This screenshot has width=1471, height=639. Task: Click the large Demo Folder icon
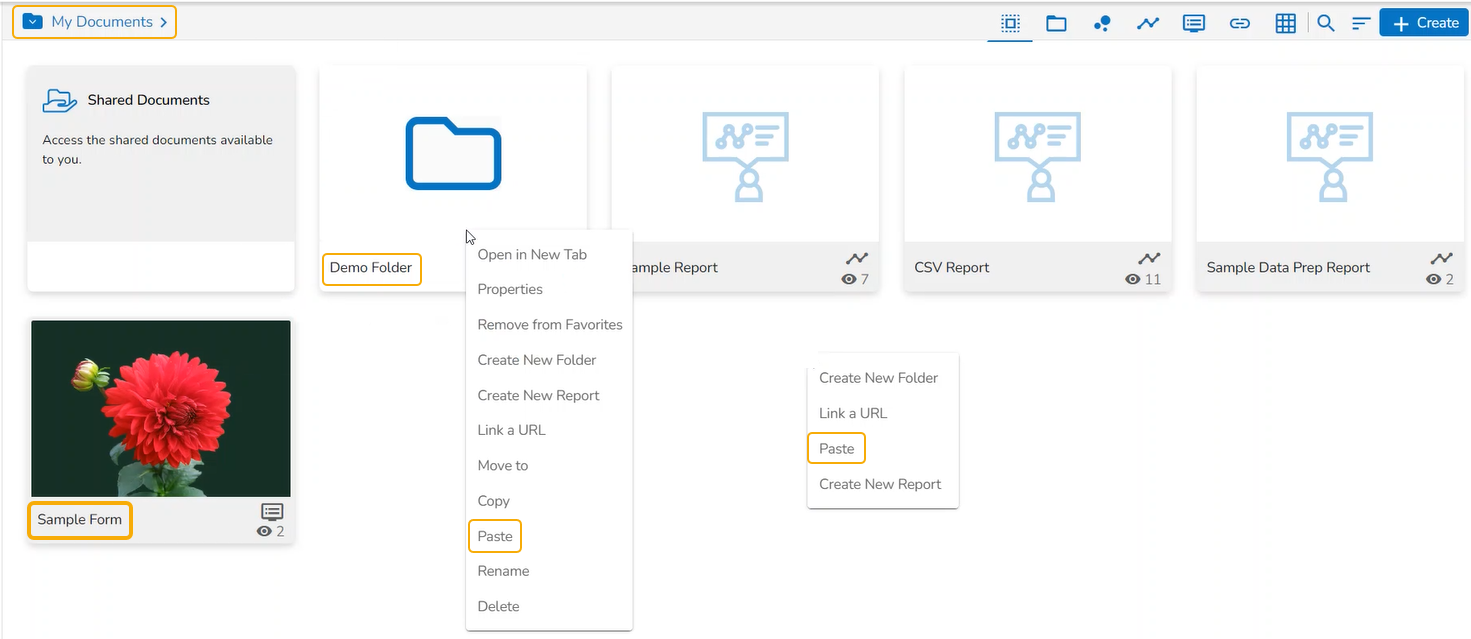tap(453, 154)
